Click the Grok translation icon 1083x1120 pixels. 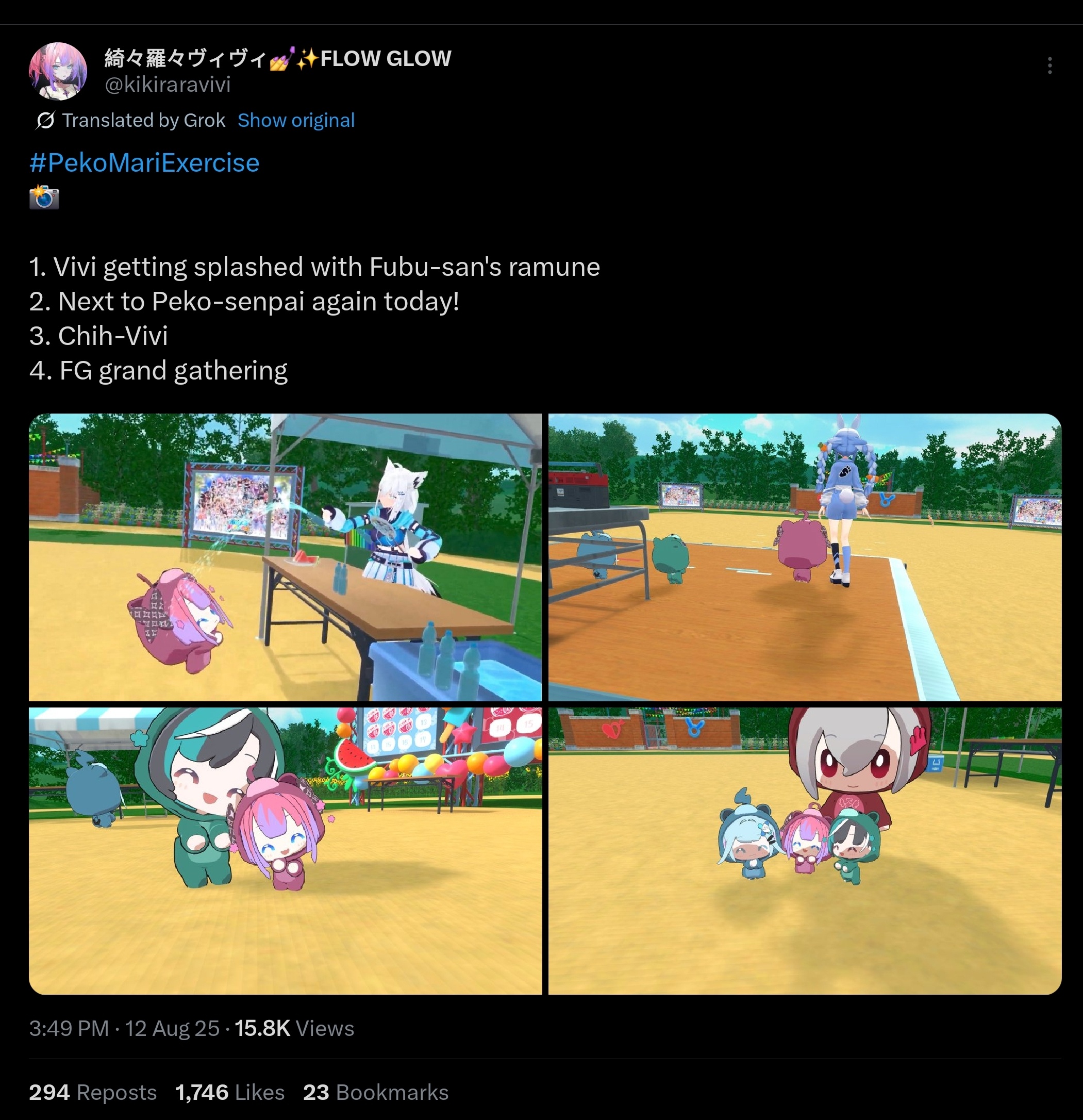click(x=45, y=121)
